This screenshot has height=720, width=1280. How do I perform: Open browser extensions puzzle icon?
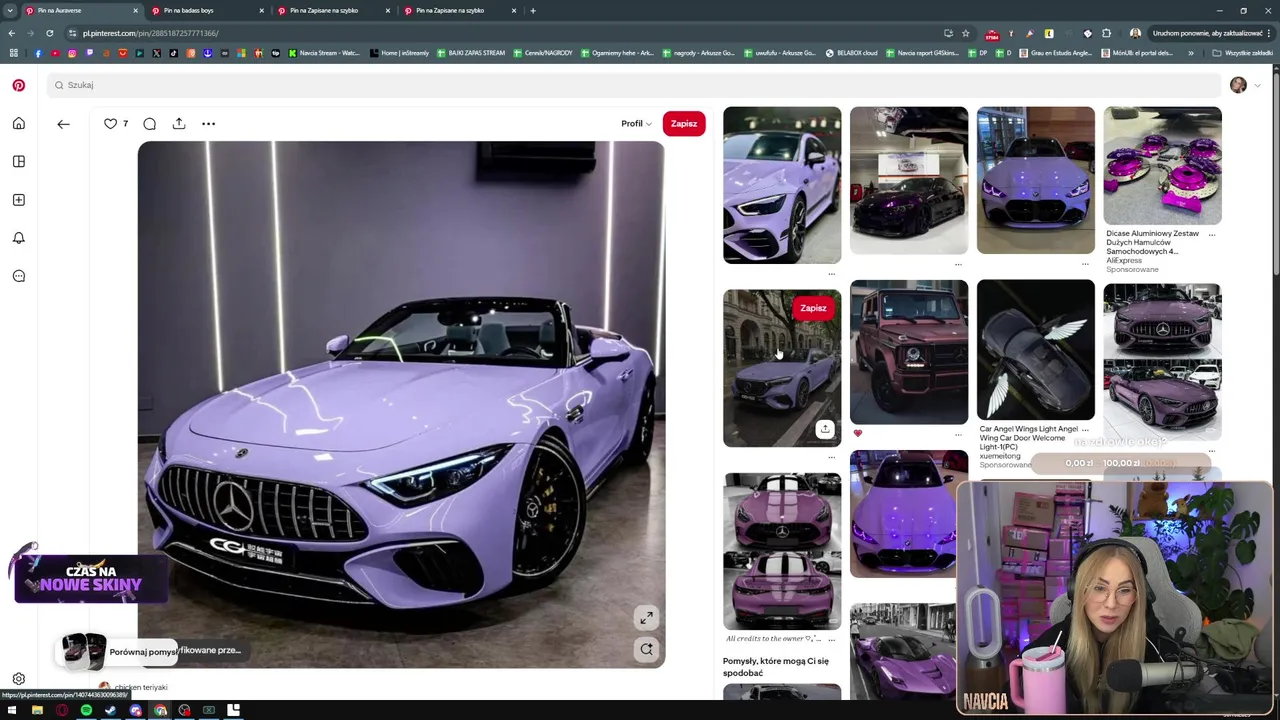[1106, 33]
